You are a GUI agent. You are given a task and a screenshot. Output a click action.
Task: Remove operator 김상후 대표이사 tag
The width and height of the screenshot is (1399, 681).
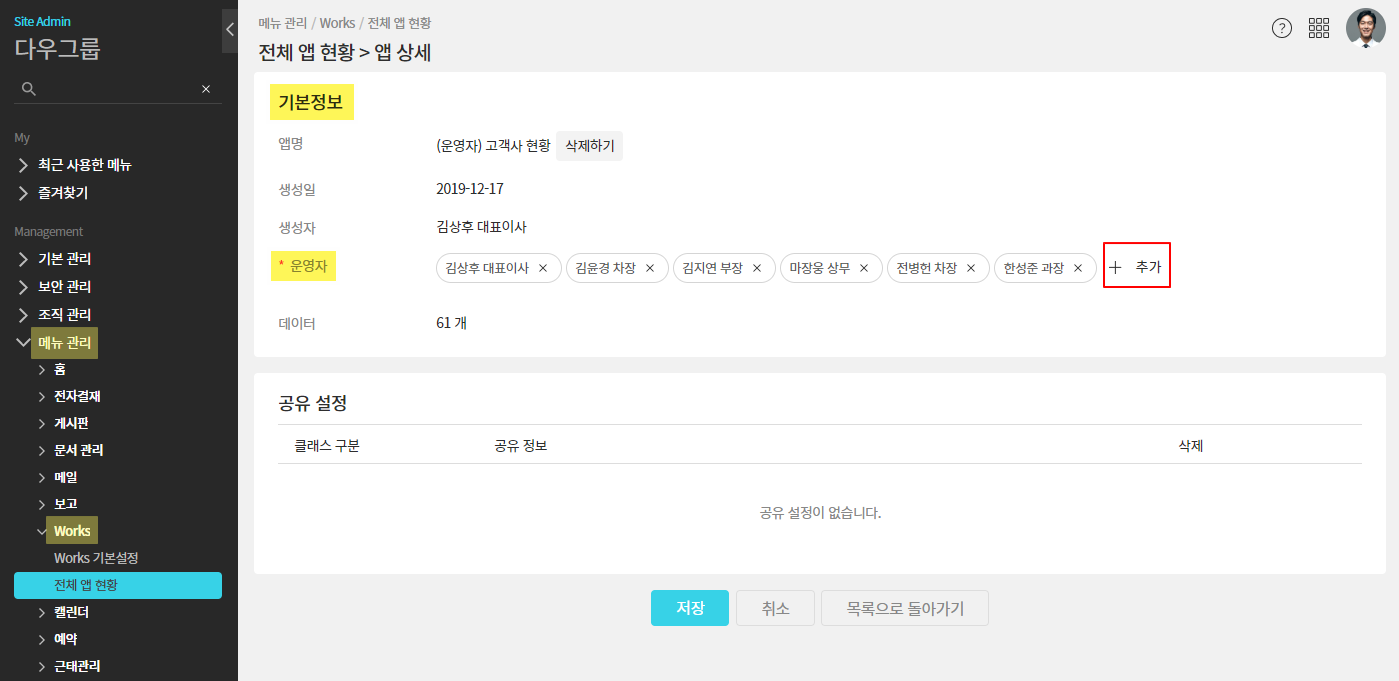[543, 268]
